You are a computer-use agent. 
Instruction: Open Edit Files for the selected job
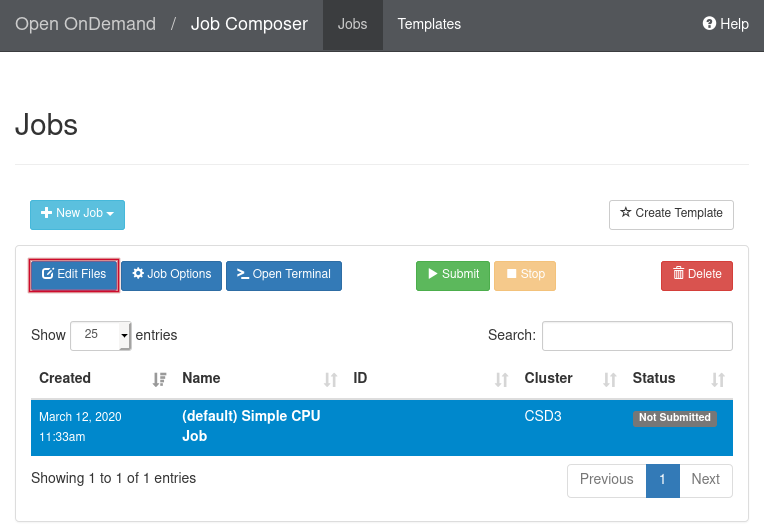(75, 275)
